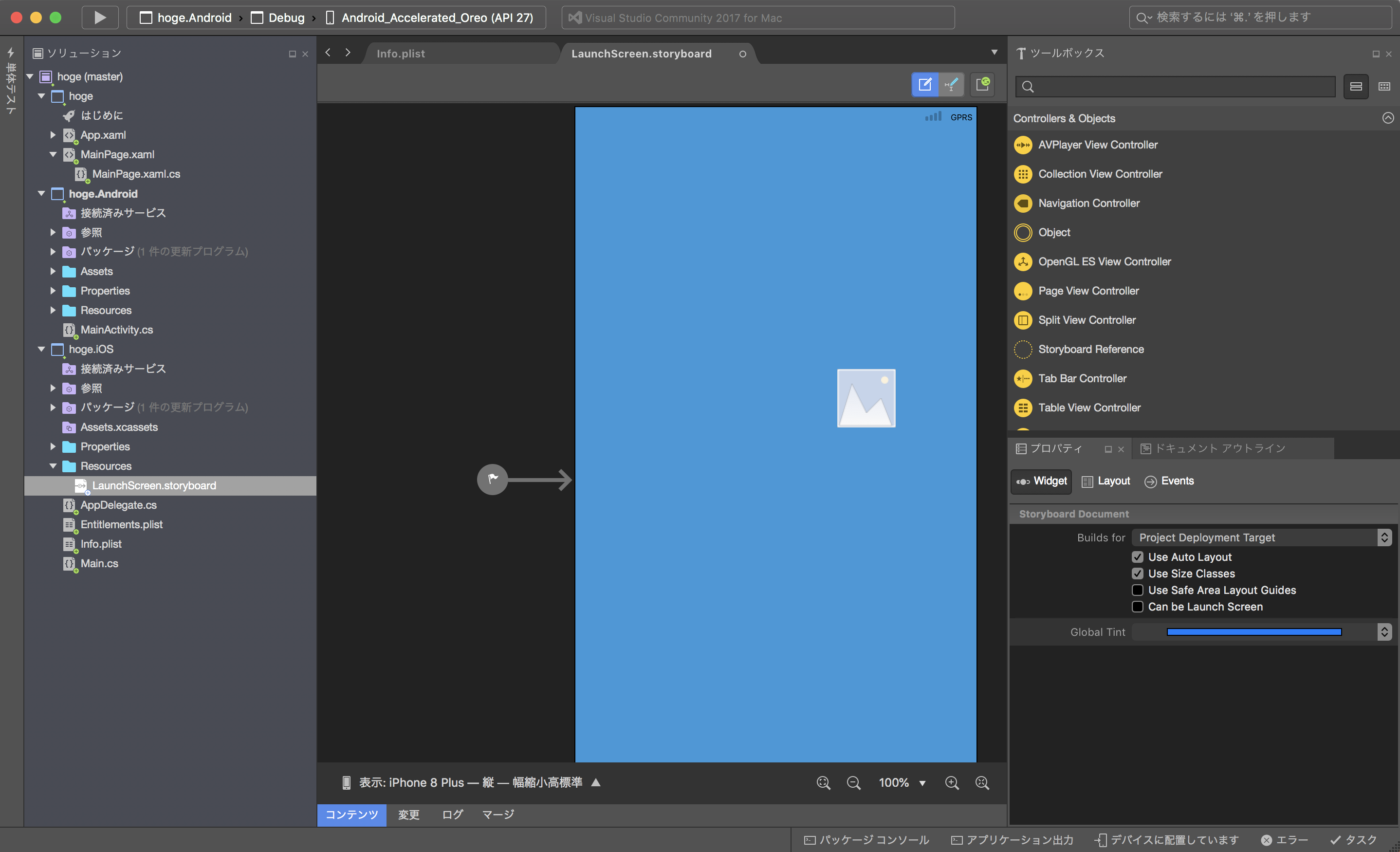Click zoom to fit in the canvas toolbar
1400x852 pixels.
click(x=823, y=782)
